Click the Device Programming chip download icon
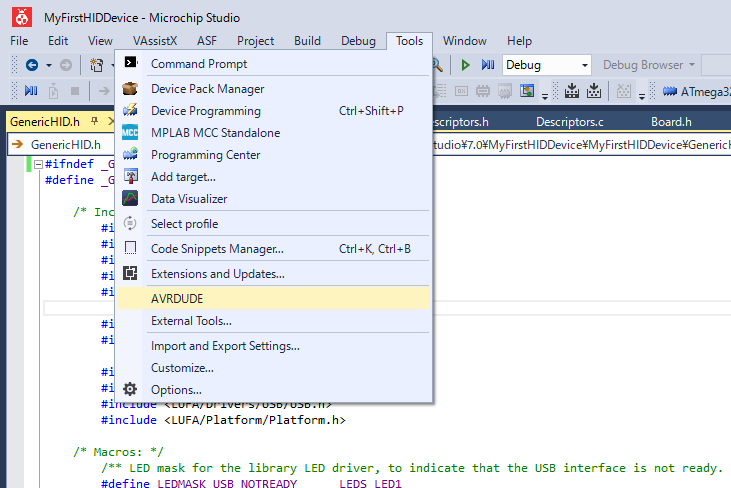 (572, 91)
